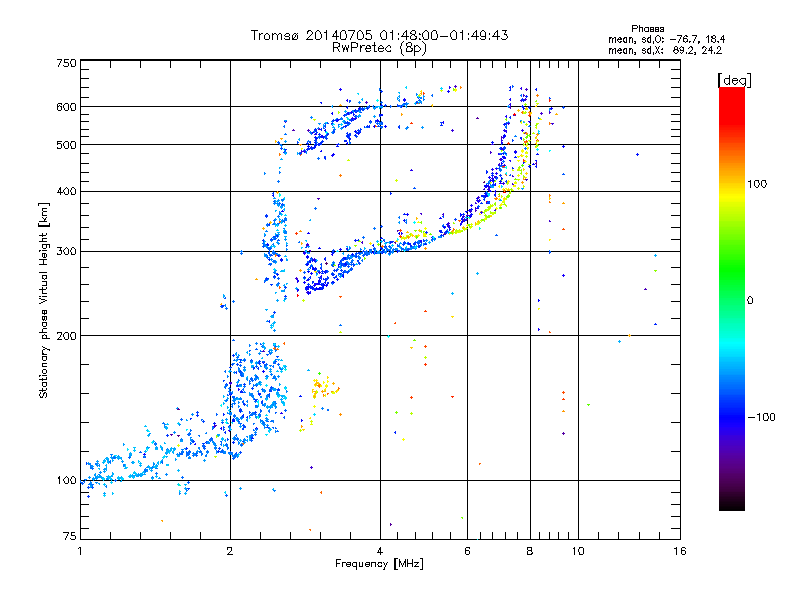Image resolution: width=800 pixels, height=600 pixels.
Task: Select the 'mean, sd,O: -76.7, 18.4' line
Action: 666,39
